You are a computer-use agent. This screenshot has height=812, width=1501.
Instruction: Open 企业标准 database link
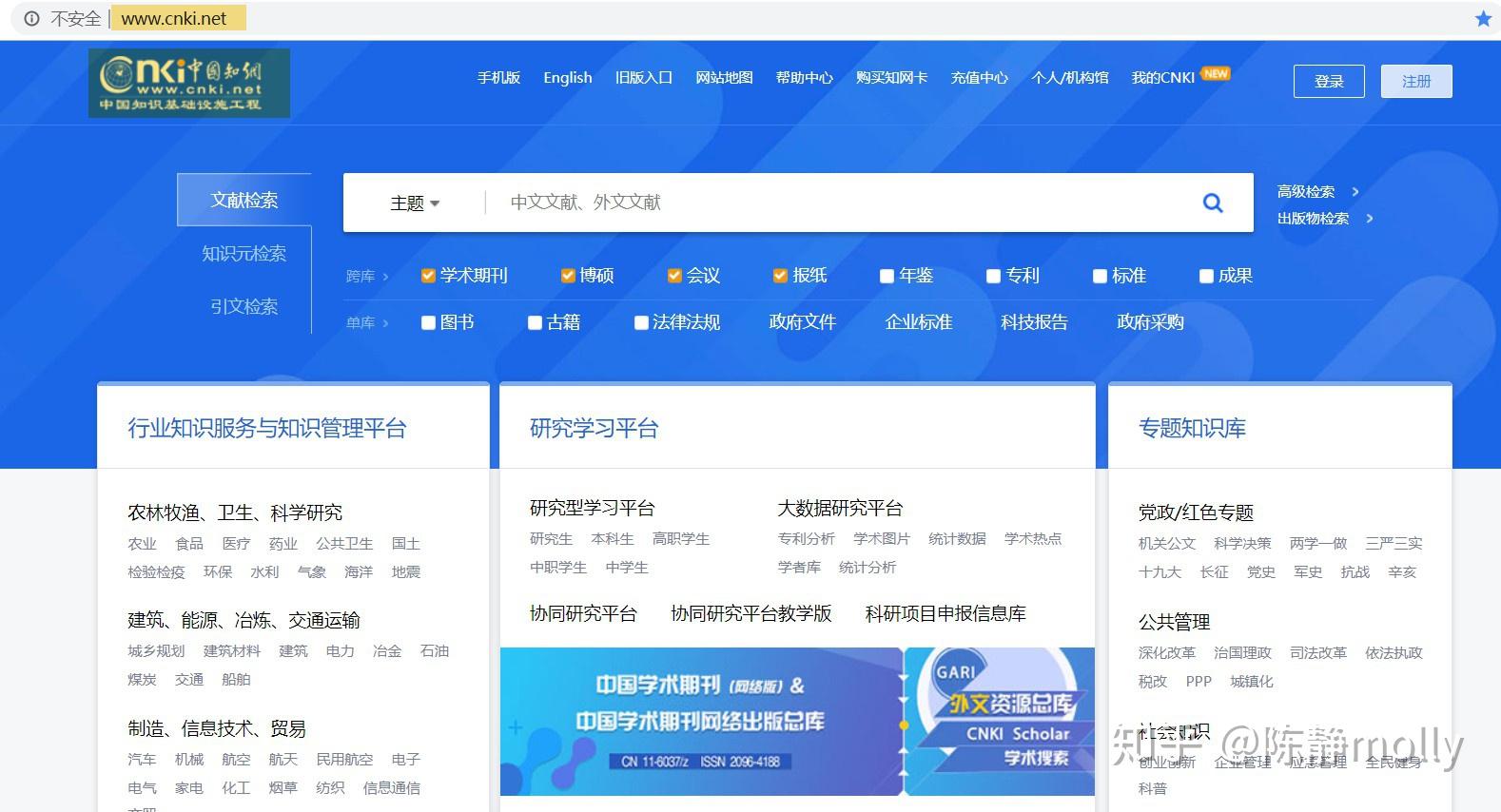pyautogui.click(x=918, y=323)
